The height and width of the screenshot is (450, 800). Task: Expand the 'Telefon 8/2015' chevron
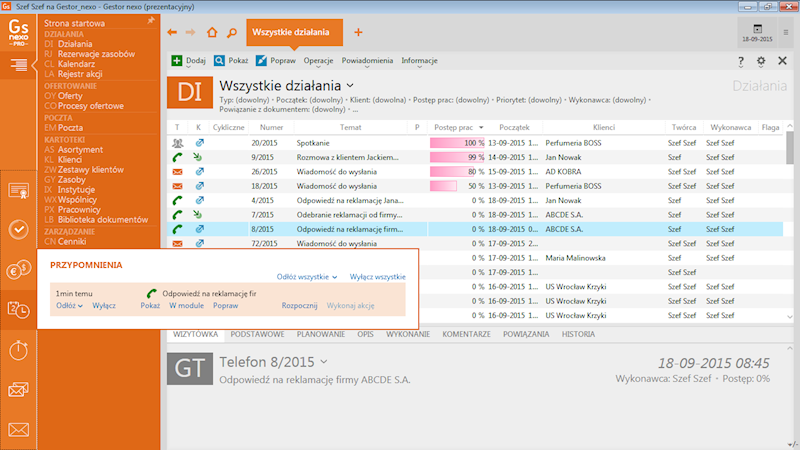pyautogui.click(x=324, y=361)
